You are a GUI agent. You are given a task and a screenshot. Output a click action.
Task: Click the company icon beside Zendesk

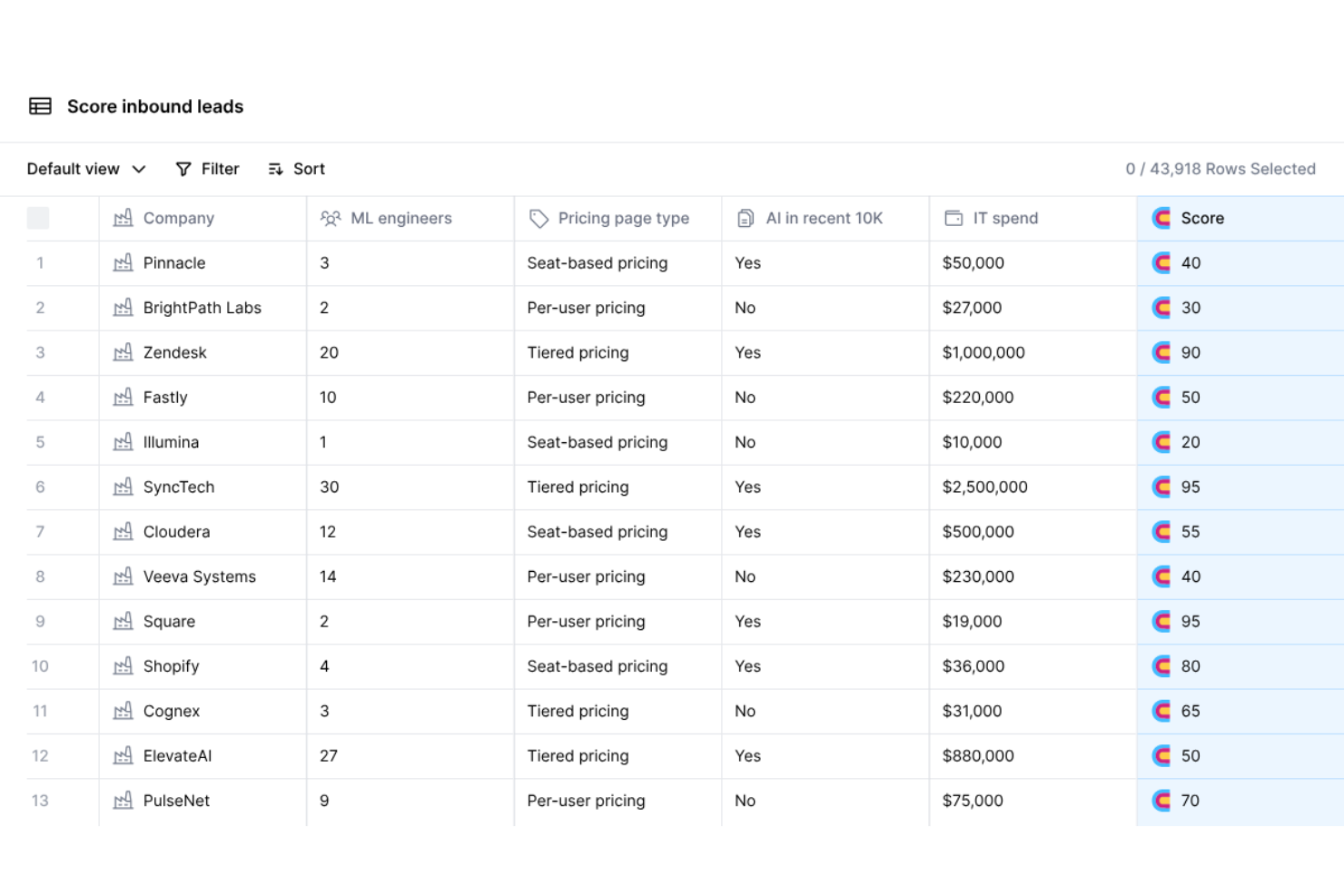point(123,352)
